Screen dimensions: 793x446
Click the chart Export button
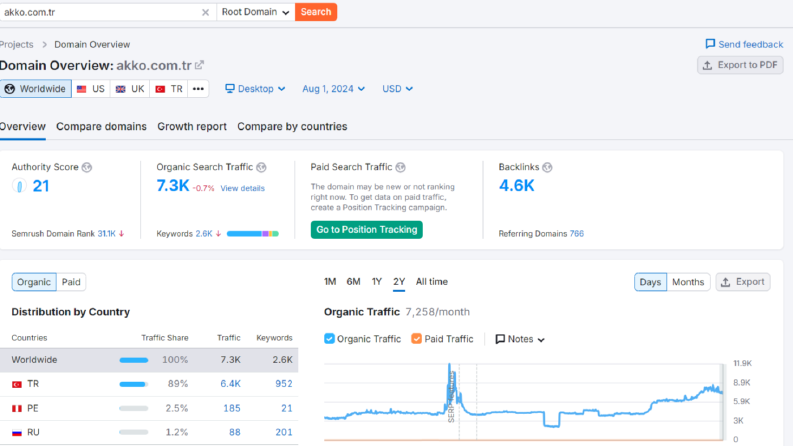point(743,282)
